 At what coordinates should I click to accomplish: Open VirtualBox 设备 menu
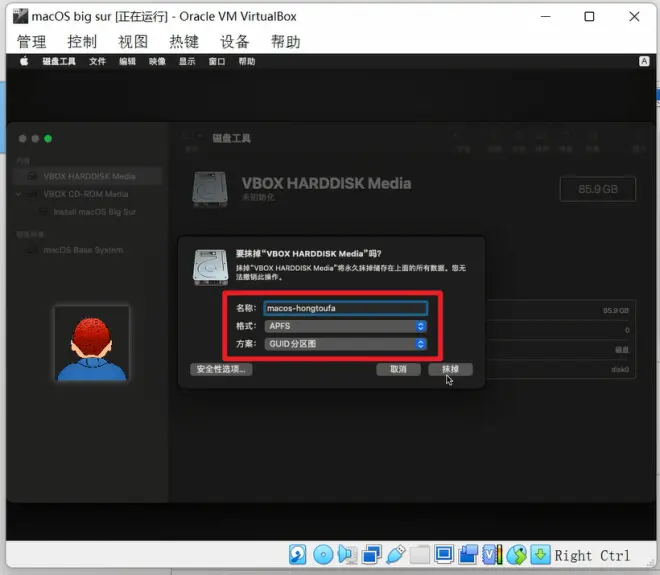point(234,42)
